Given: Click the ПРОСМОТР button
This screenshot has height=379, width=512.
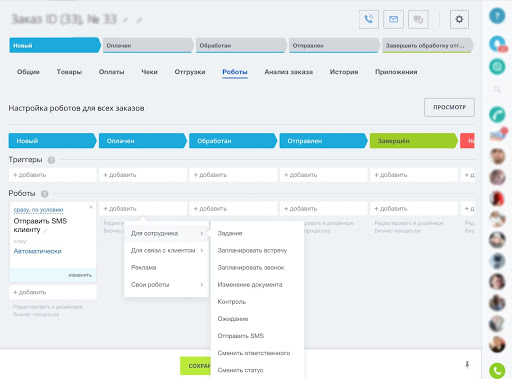Looking at the screenshot, I should (449, 107).
